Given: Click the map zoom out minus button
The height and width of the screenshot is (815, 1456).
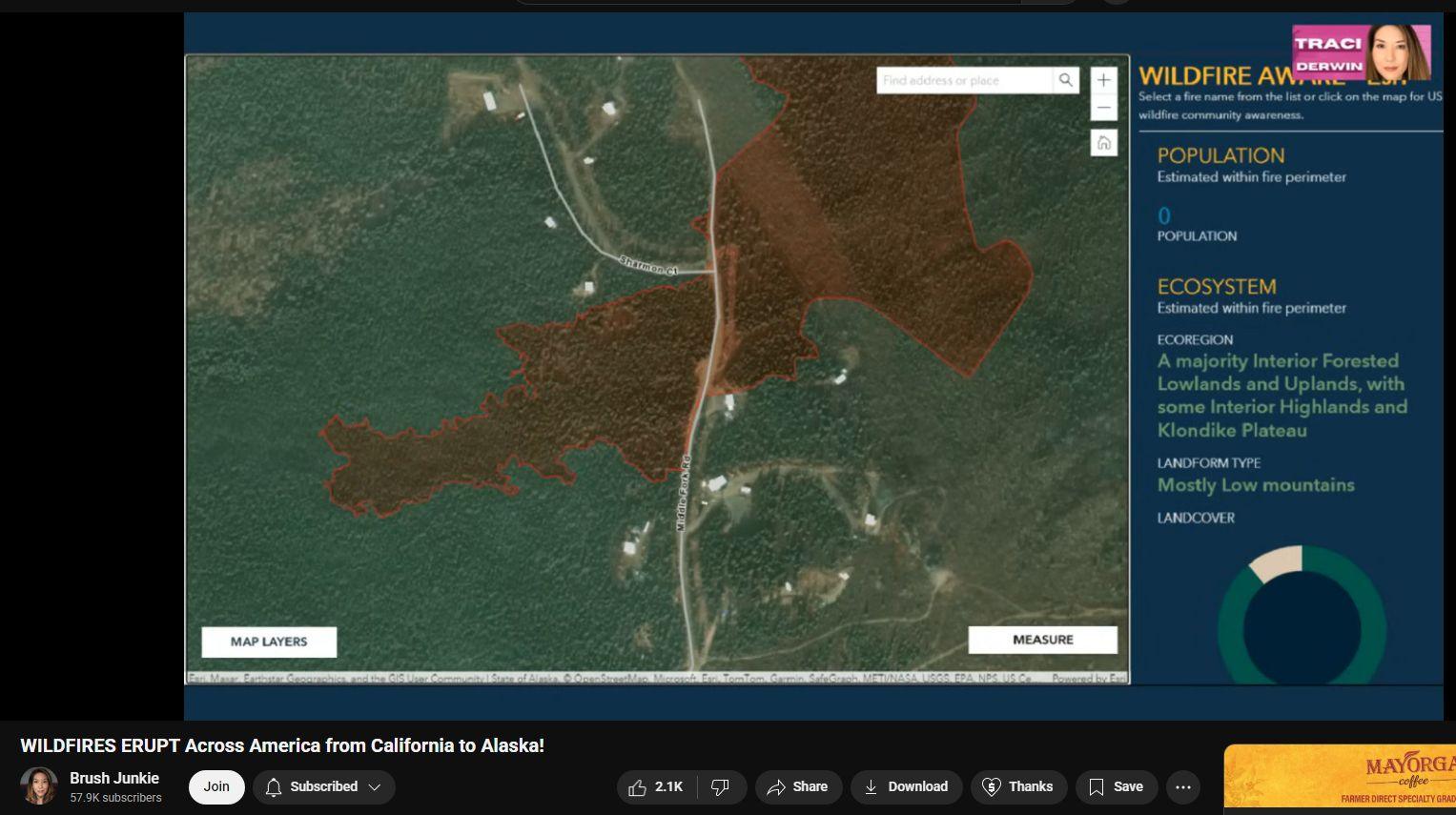Looking at the screenshot, I should point(1103,107).
